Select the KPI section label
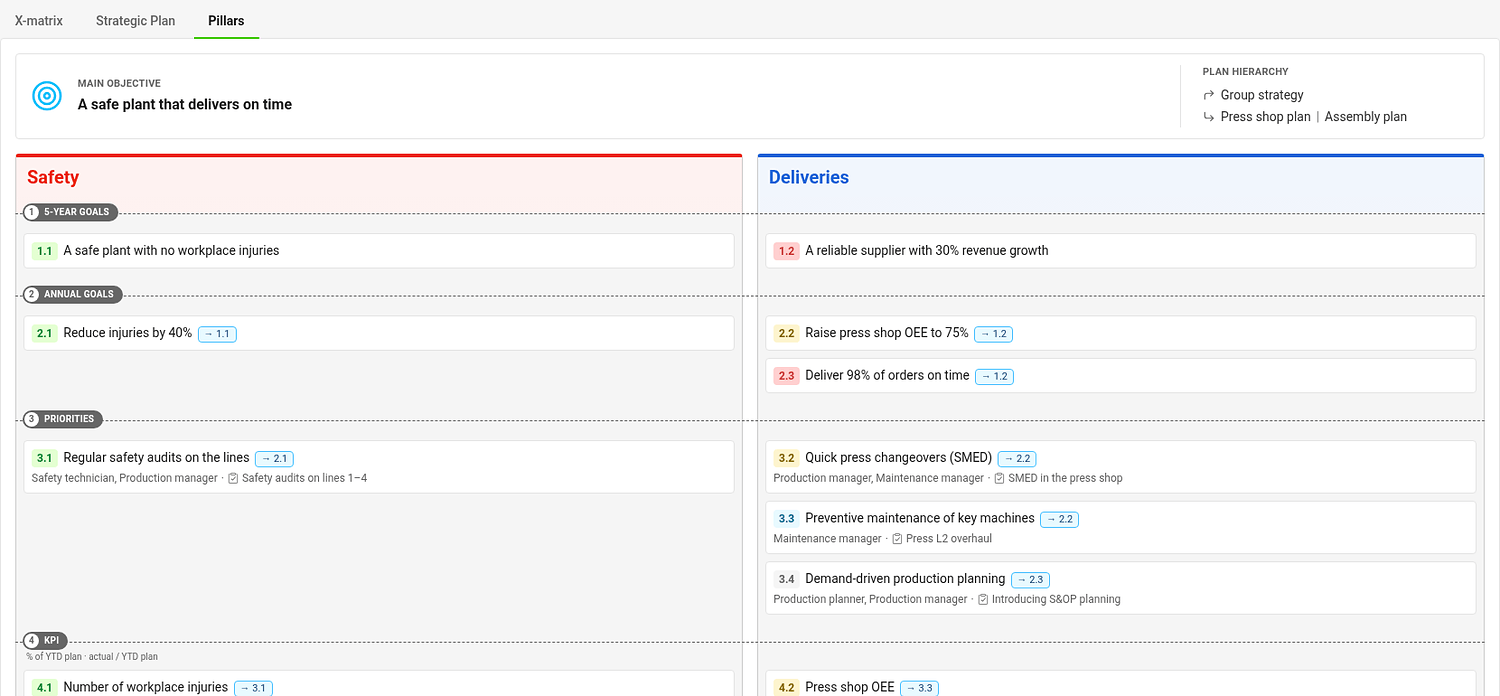Image resolution: width=1500 pixels, height=696 pixels. point(45,641)
